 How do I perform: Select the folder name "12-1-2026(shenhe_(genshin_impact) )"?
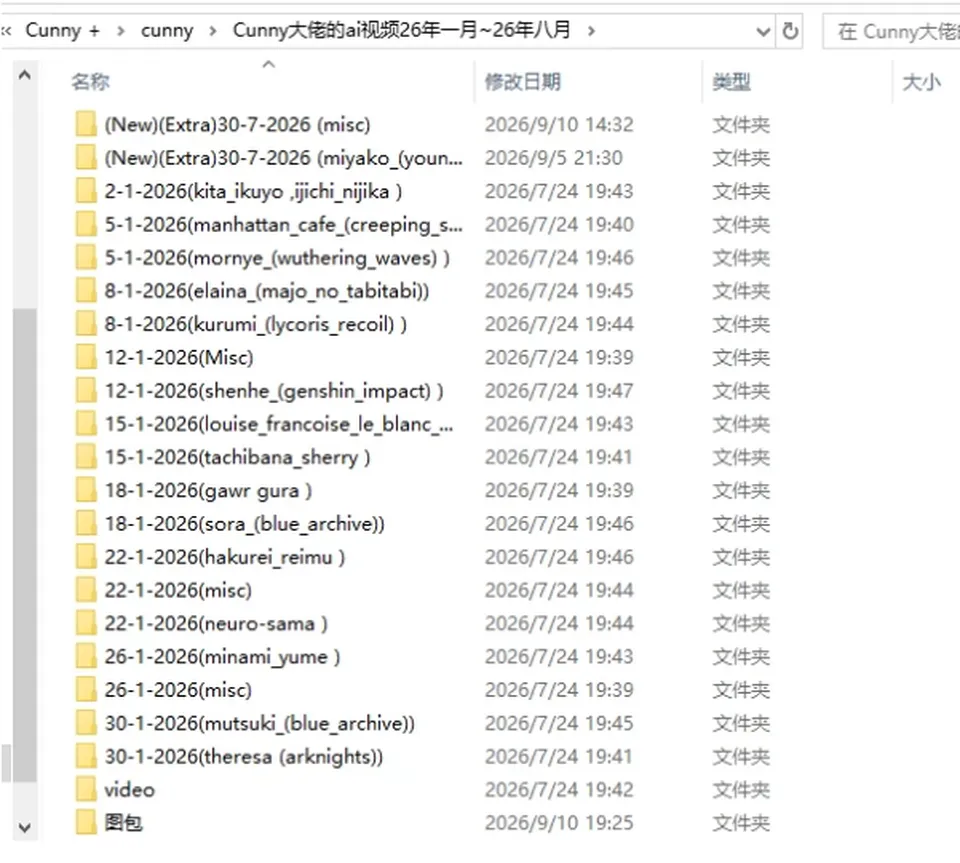(274, 391)
